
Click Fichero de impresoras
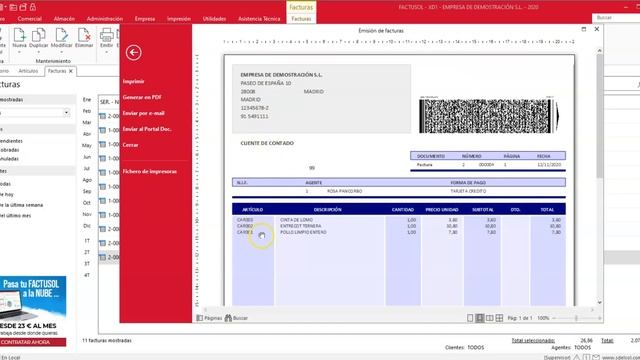click(150, 171)
